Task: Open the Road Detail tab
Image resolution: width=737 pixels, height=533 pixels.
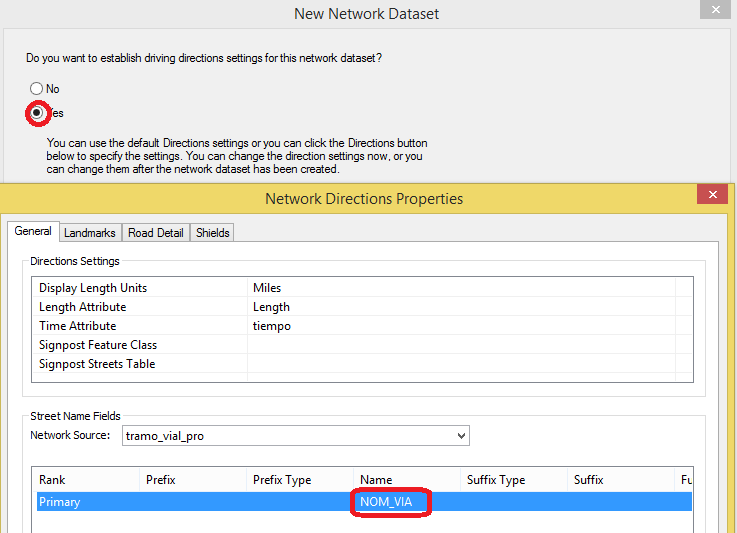Action: 155,233
